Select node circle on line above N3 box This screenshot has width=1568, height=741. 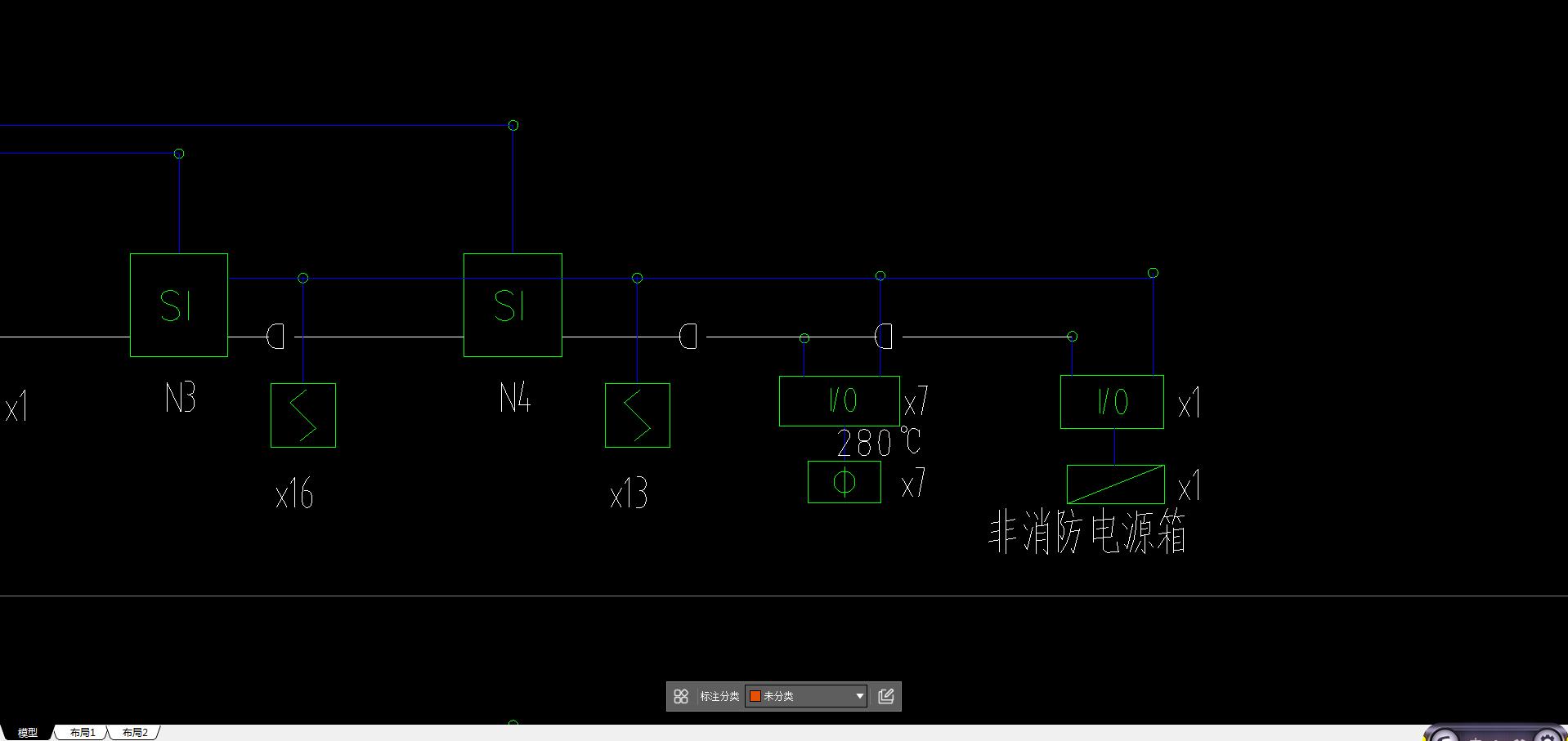tap(179, 154)
